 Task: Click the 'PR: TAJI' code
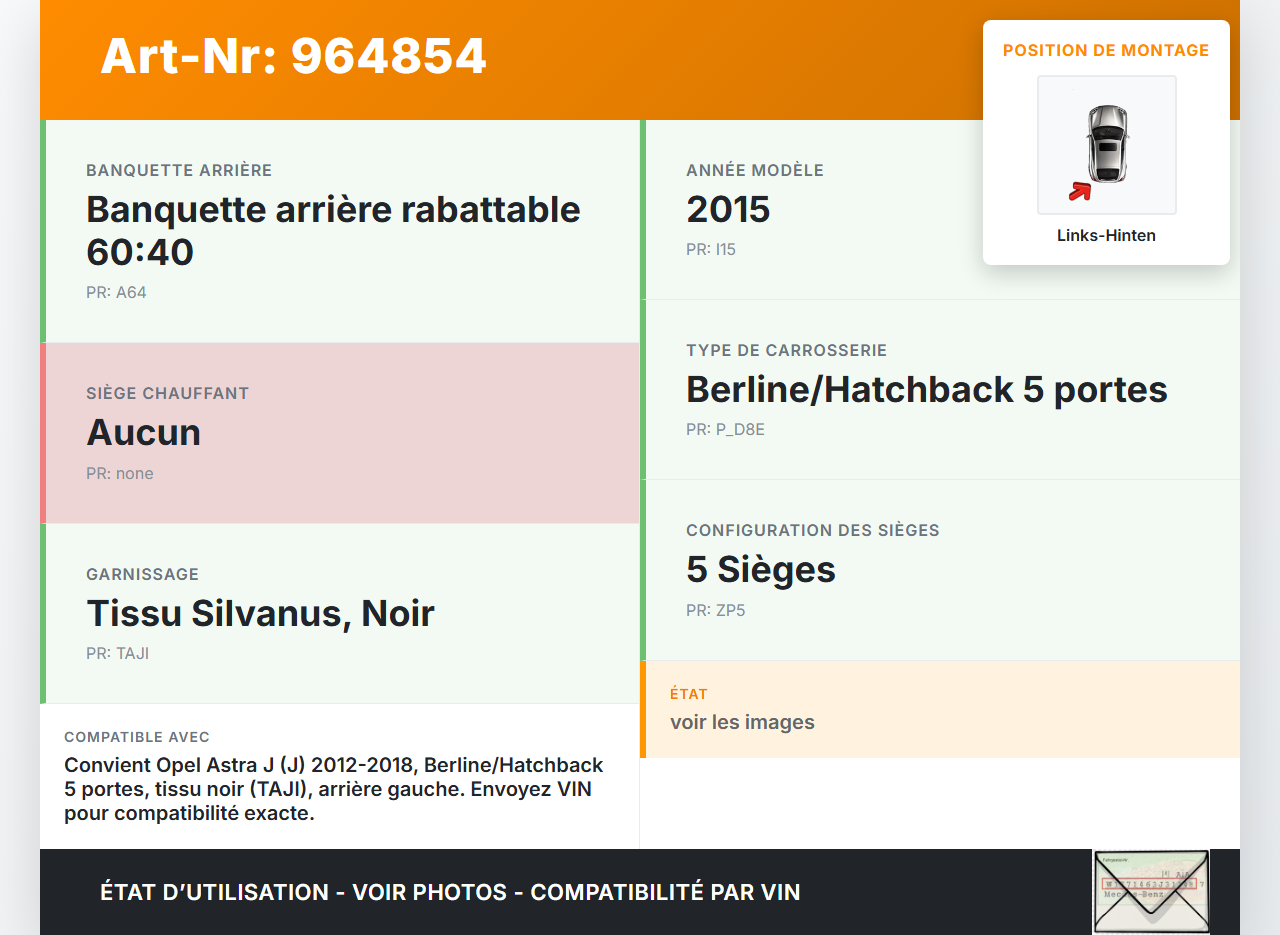[x=118, y=654]
